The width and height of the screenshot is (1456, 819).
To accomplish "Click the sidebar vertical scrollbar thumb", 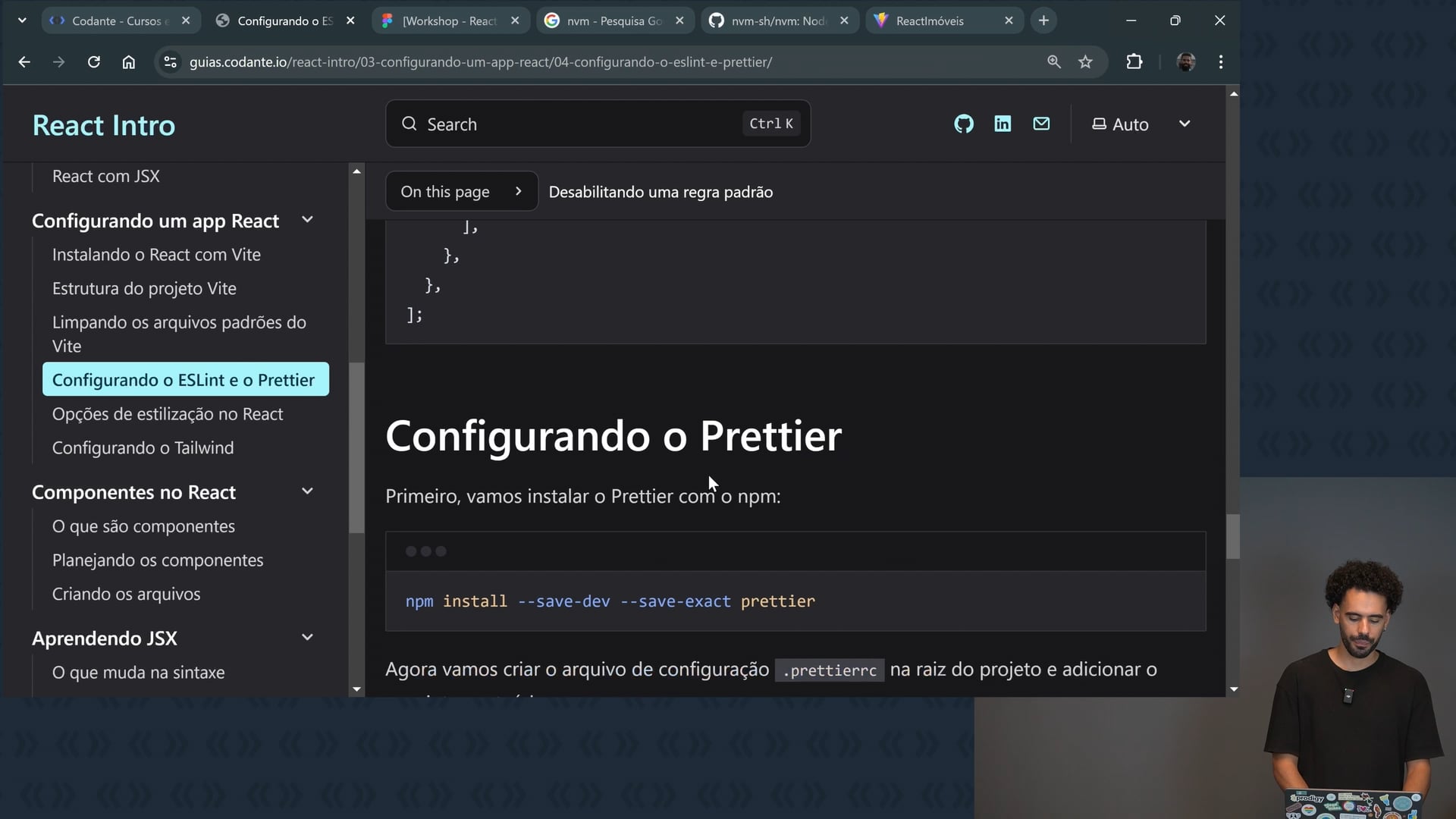I will 356,447.
